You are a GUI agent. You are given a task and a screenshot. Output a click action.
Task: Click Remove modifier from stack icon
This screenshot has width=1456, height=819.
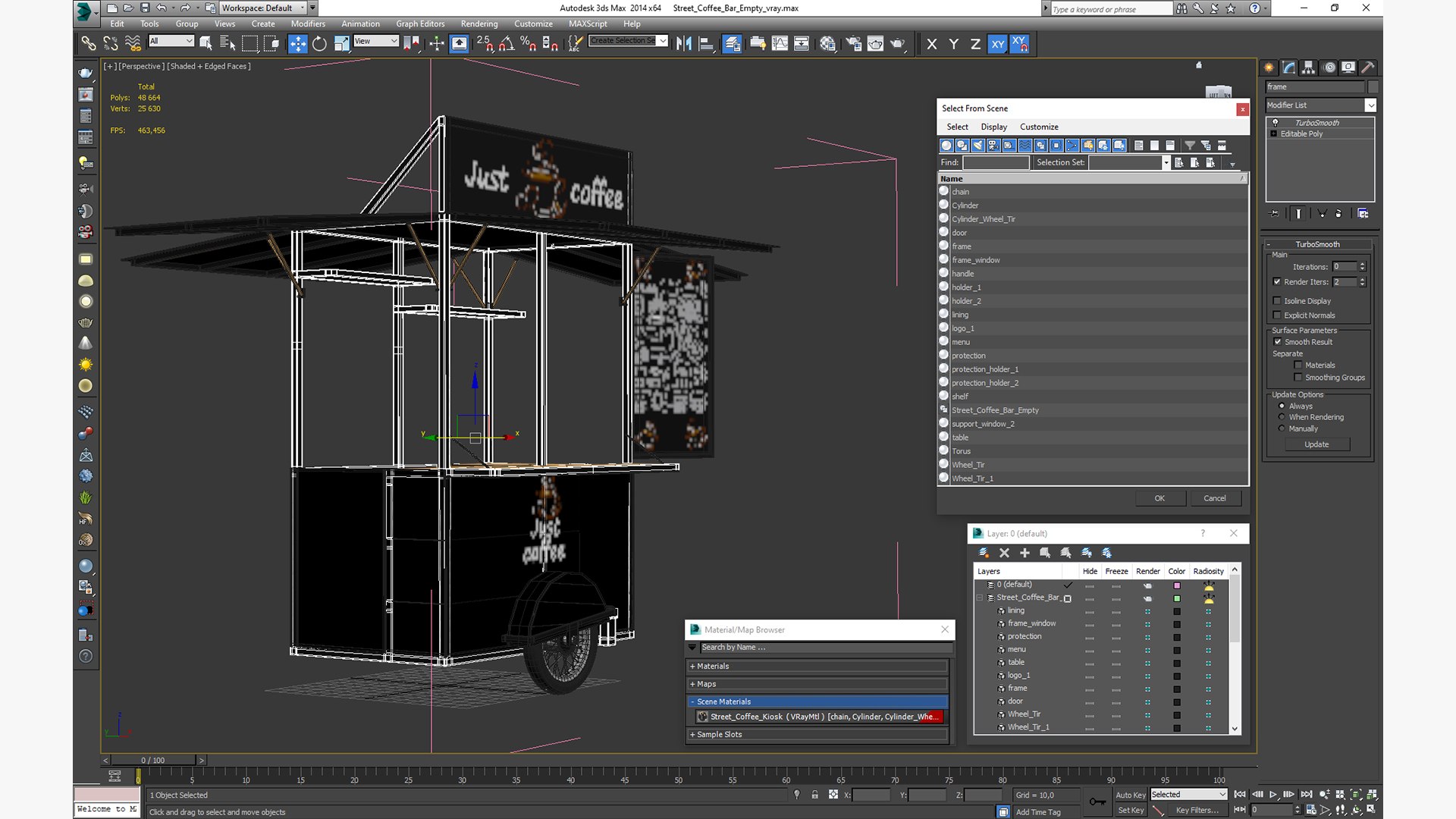1338,214
